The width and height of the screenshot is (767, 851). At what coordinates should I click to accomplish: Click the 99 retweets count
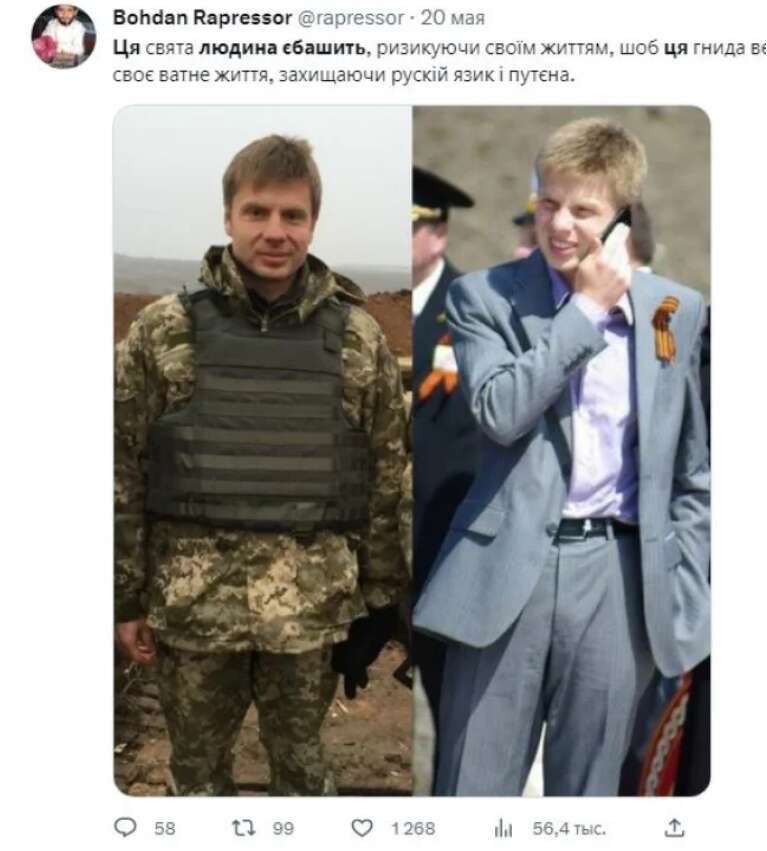point(283,829)
